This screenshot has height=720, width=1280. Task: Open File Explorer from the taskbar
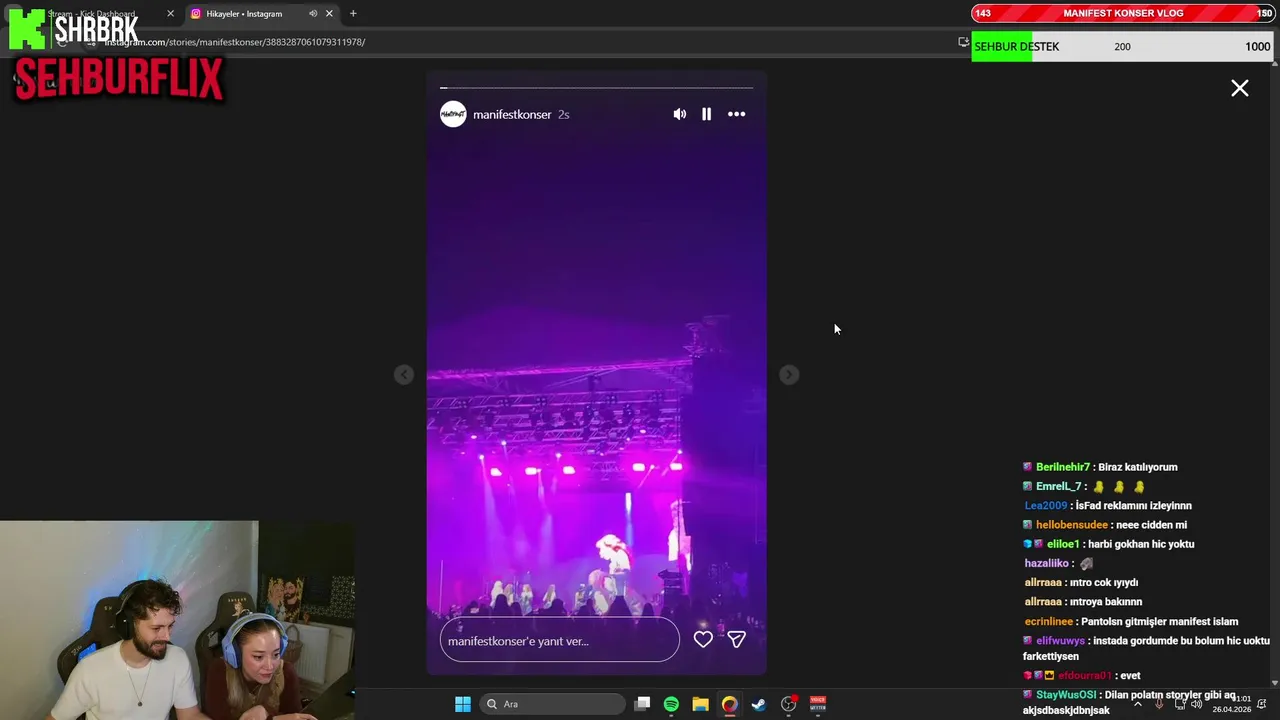(700, 704)
